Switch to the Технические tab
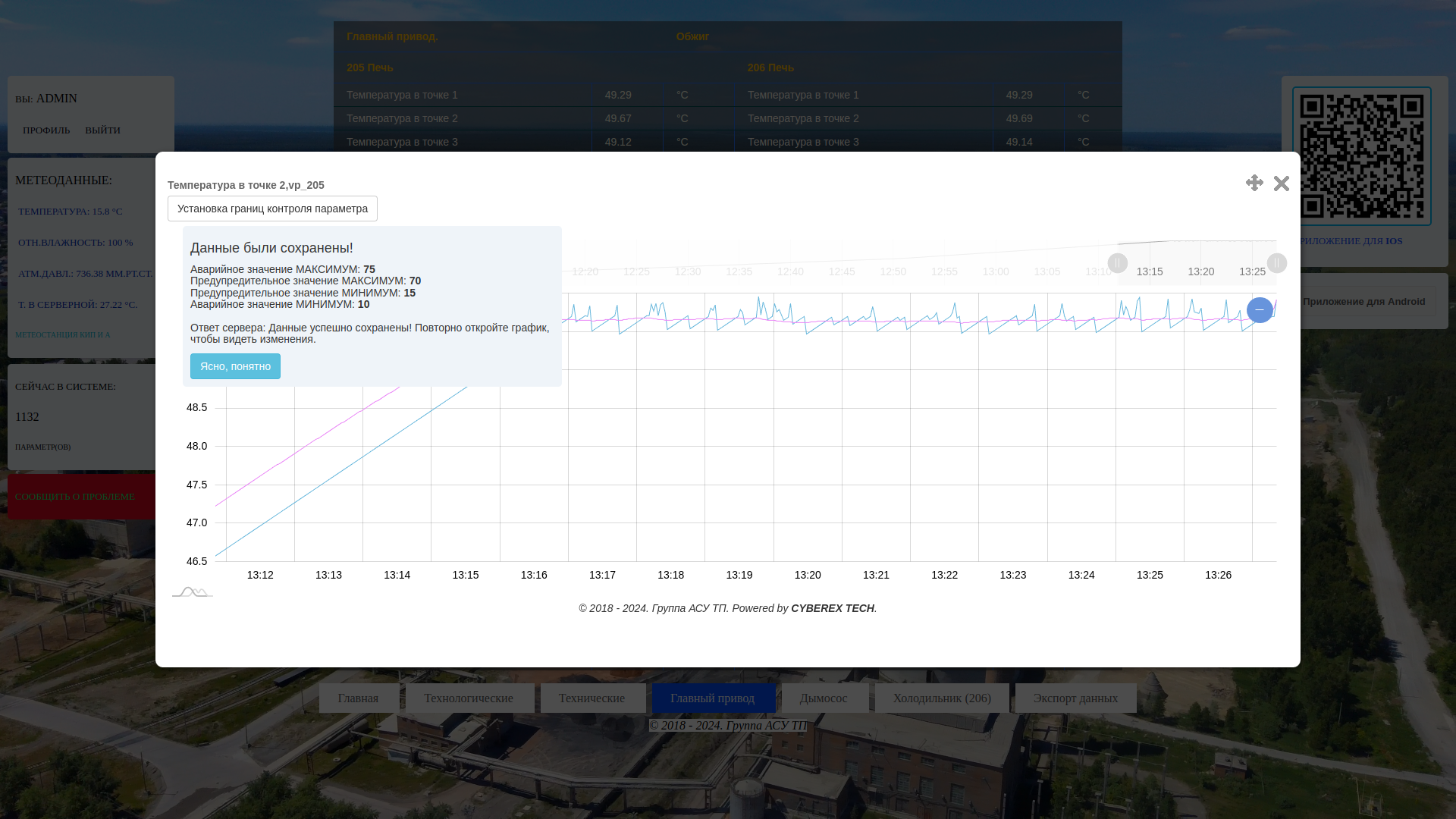This screenshot has width=1456, height=819. coord(592,698)
